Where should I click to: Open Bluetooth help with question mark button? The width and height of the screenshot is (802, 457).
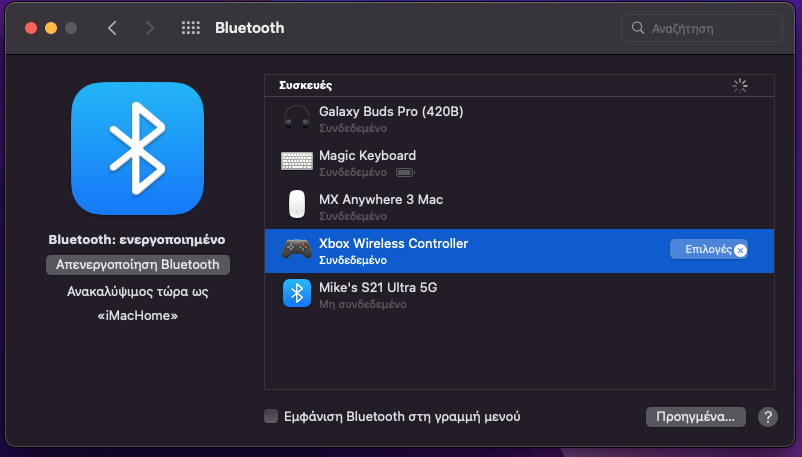768,417
